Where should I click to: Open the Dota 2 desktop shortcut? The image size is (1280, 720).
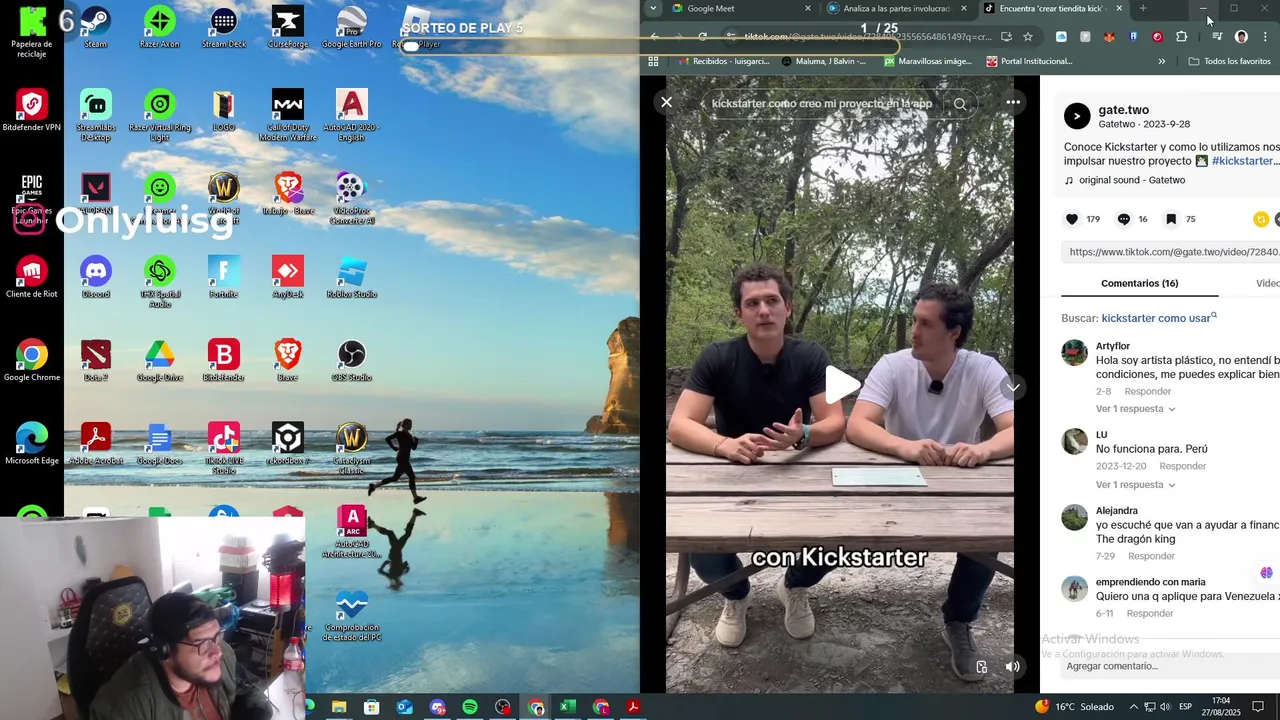(x=96, y=360)
